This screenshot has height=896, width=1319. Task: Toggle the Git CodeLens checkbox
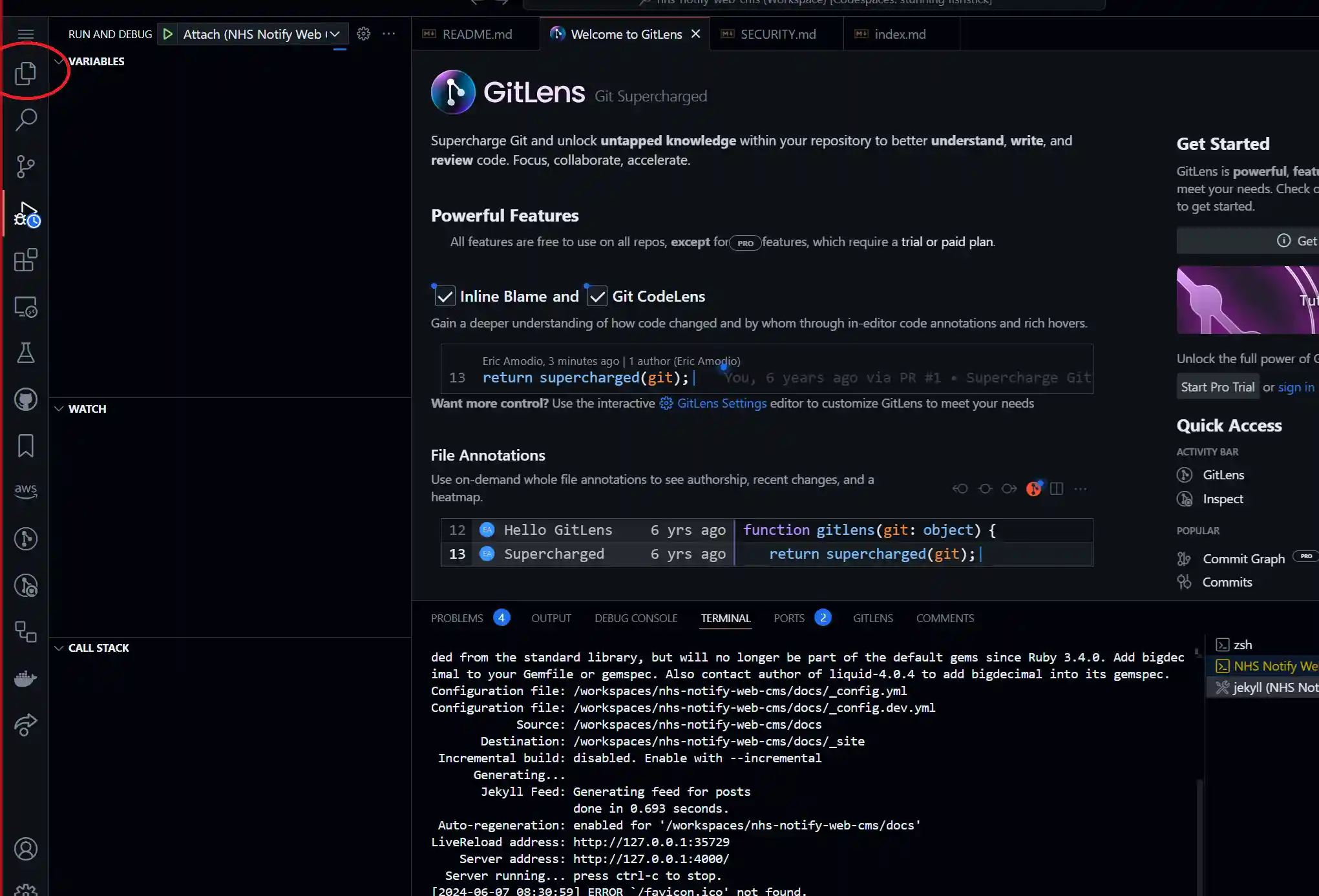point(597,297)
